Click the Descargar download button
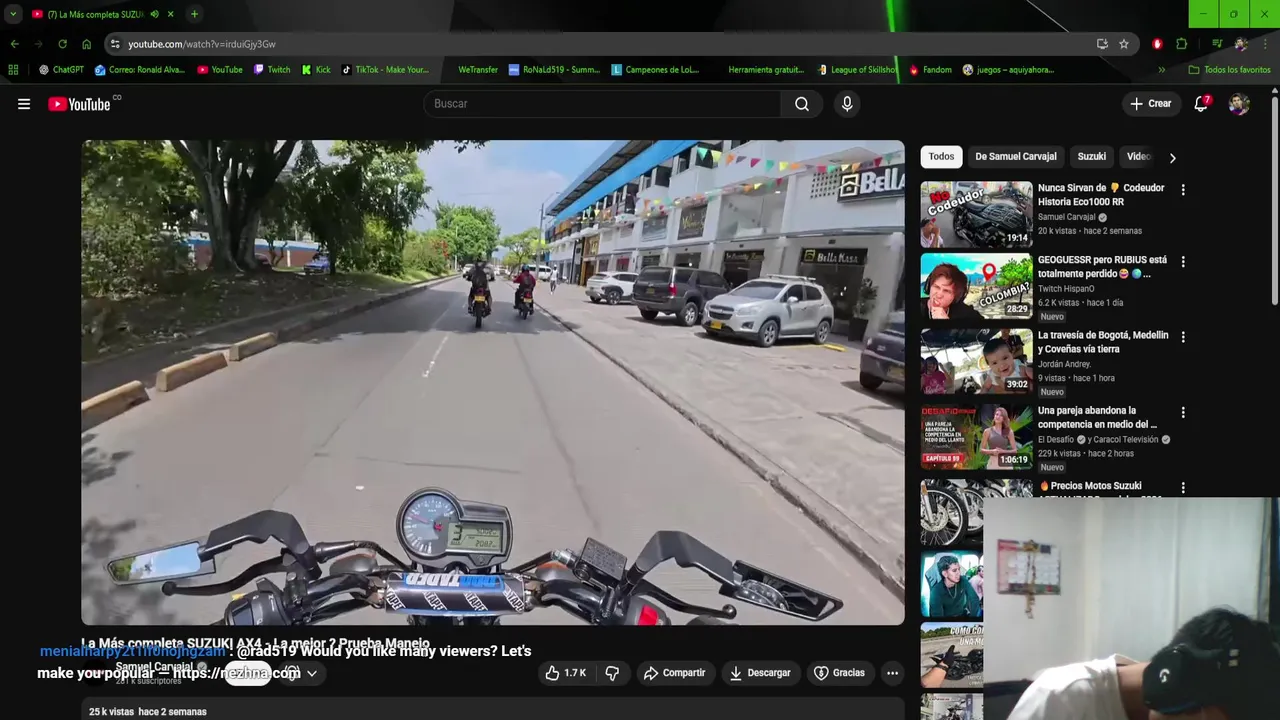 click(760, 673)
